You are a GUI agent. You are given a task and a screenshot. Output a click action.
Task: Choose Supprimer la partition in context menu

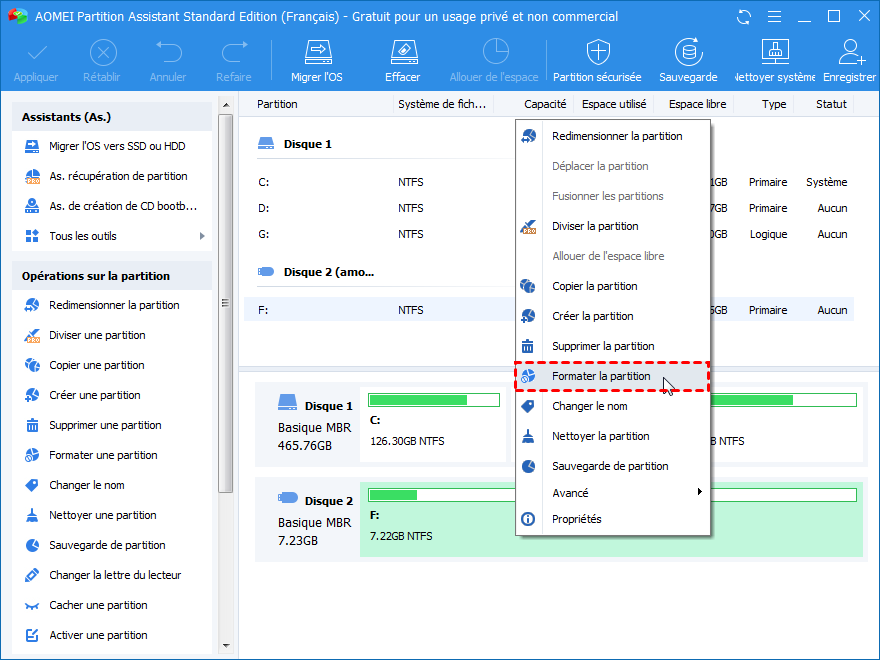tap(613, 346)
